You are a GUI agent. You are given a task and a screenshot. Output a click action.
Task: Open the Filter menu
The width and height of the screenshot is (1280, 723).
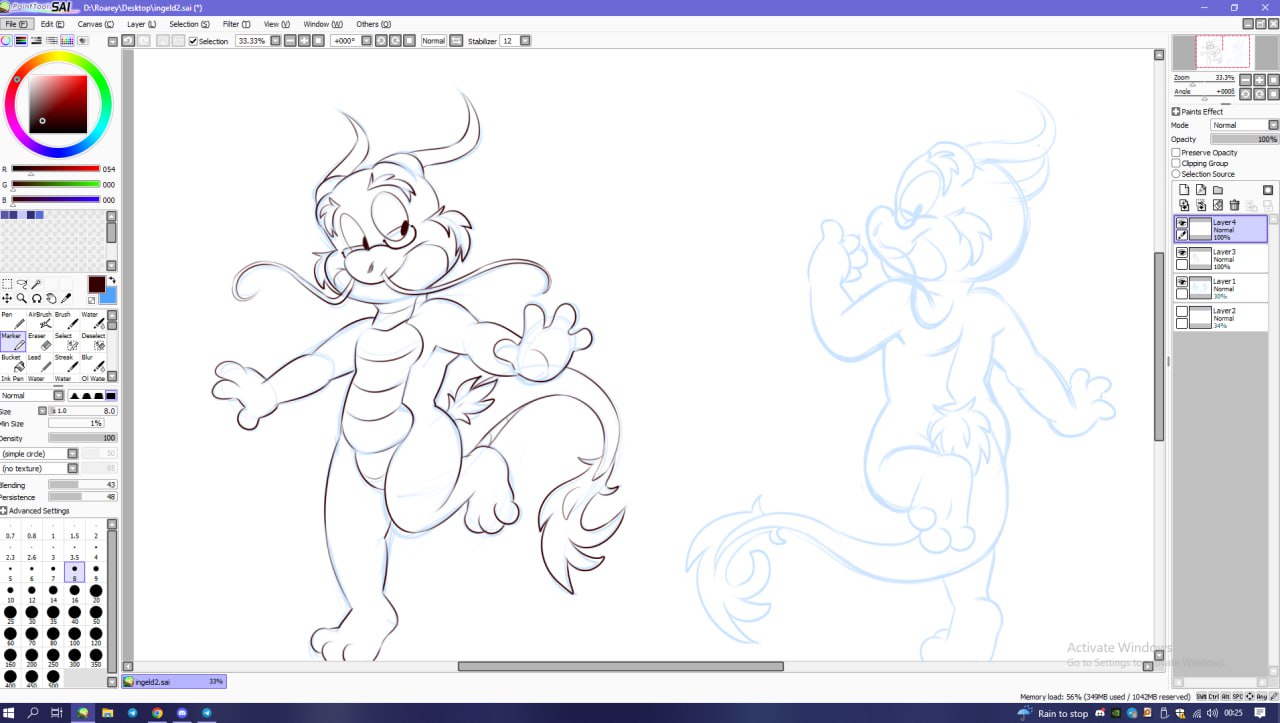pos(237,24)
